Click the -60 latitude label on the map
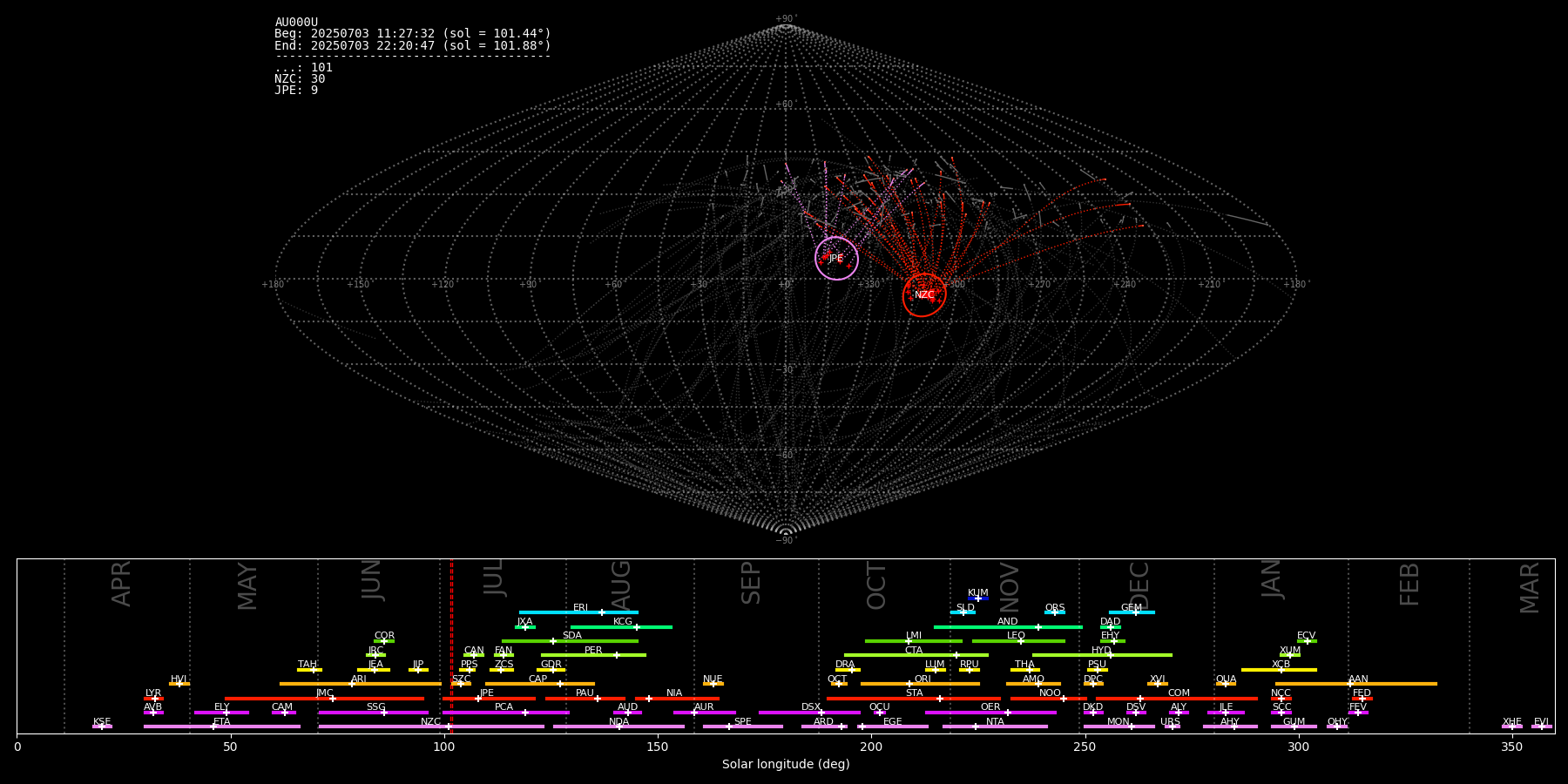This screenshot has height=784, width=1568. pos(786,455)
